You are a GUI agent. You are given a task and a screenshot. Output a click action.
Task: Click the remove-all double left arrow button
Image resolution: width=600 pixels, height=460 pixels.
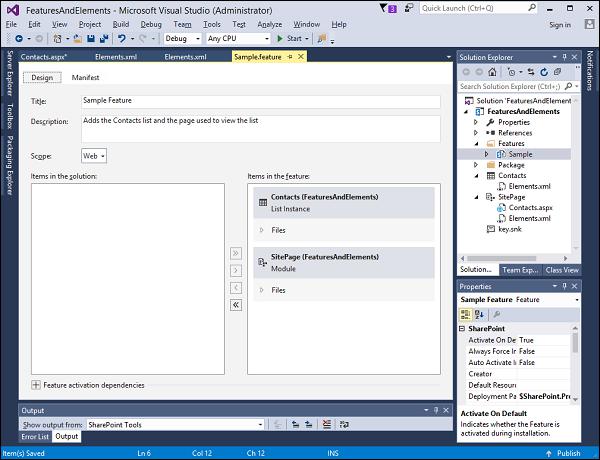[x=236, y=305]
